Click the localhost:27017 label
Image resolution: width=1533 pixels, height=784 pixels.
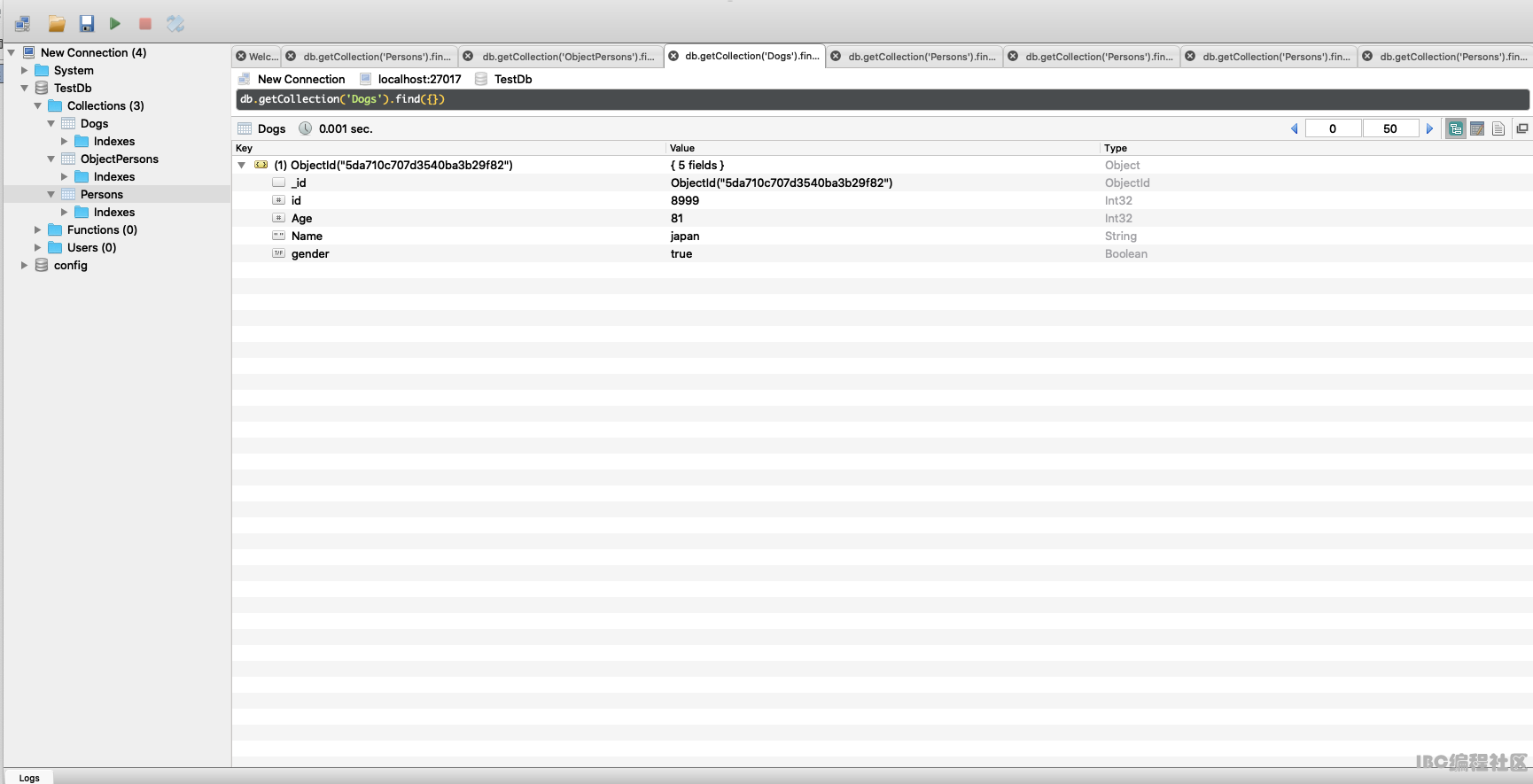[x=420, y=79]
